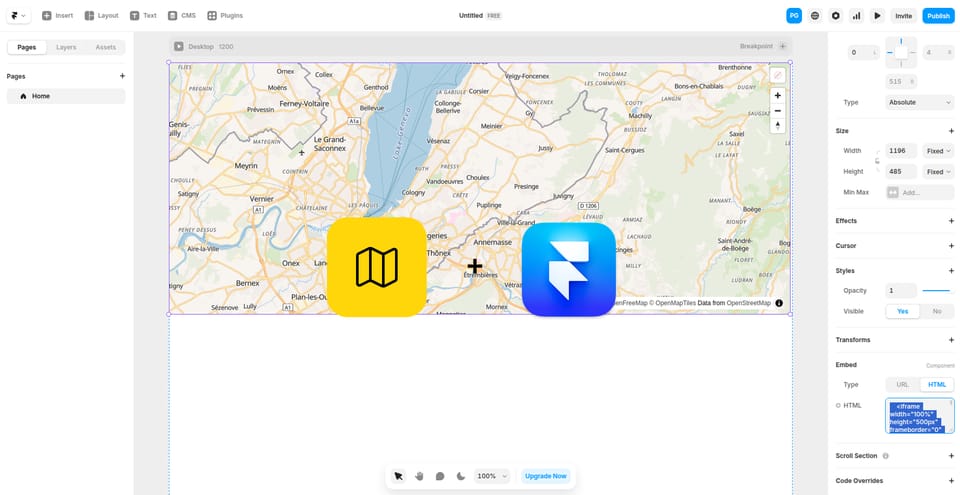Open the Plugins menu
Screen dimensions: 960x495
click(x=225, y=16)
